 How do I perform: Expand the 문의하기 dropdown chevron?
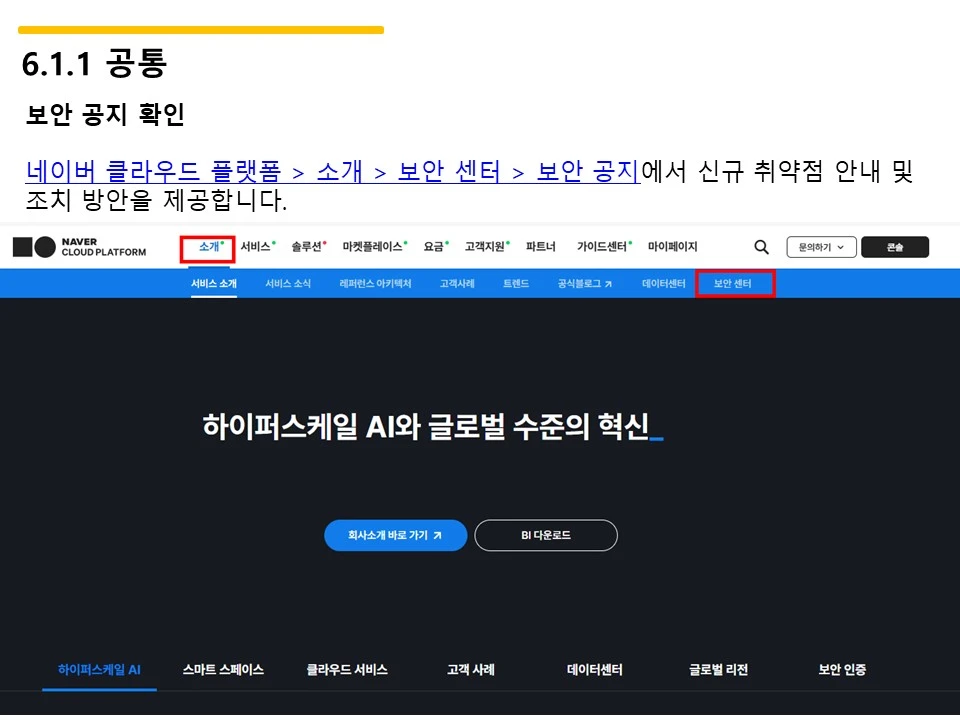[x=842, y=247]
